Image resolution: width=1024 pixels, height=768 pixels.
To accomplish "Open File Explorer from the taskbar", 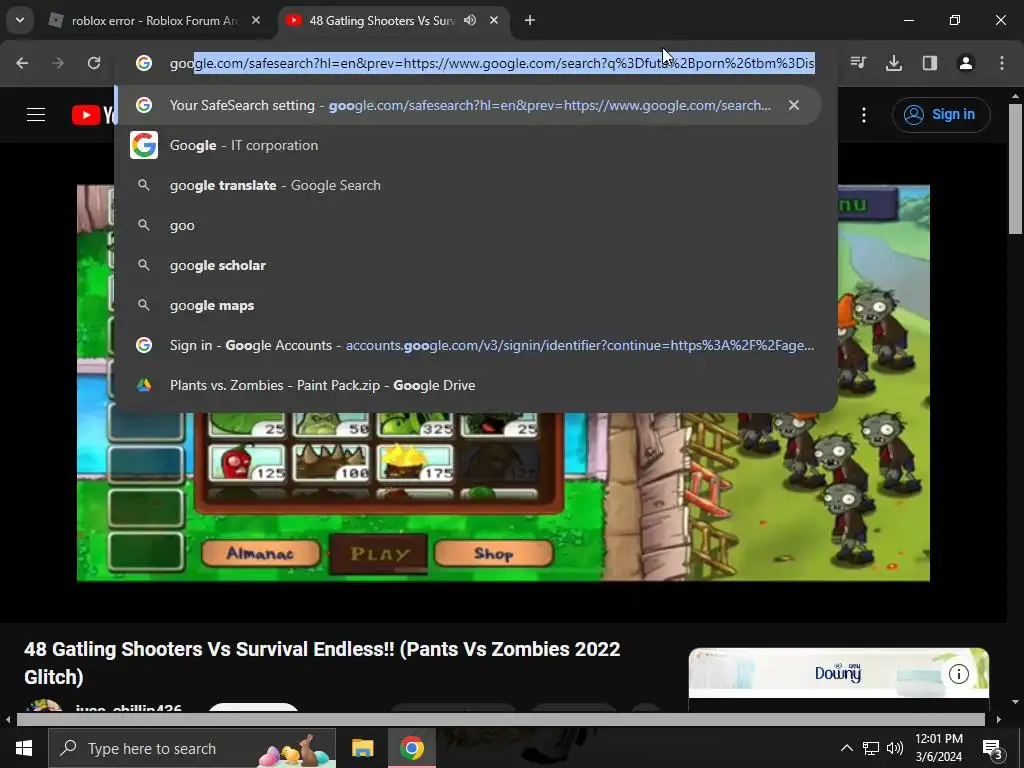I will [x=362, y=748].
